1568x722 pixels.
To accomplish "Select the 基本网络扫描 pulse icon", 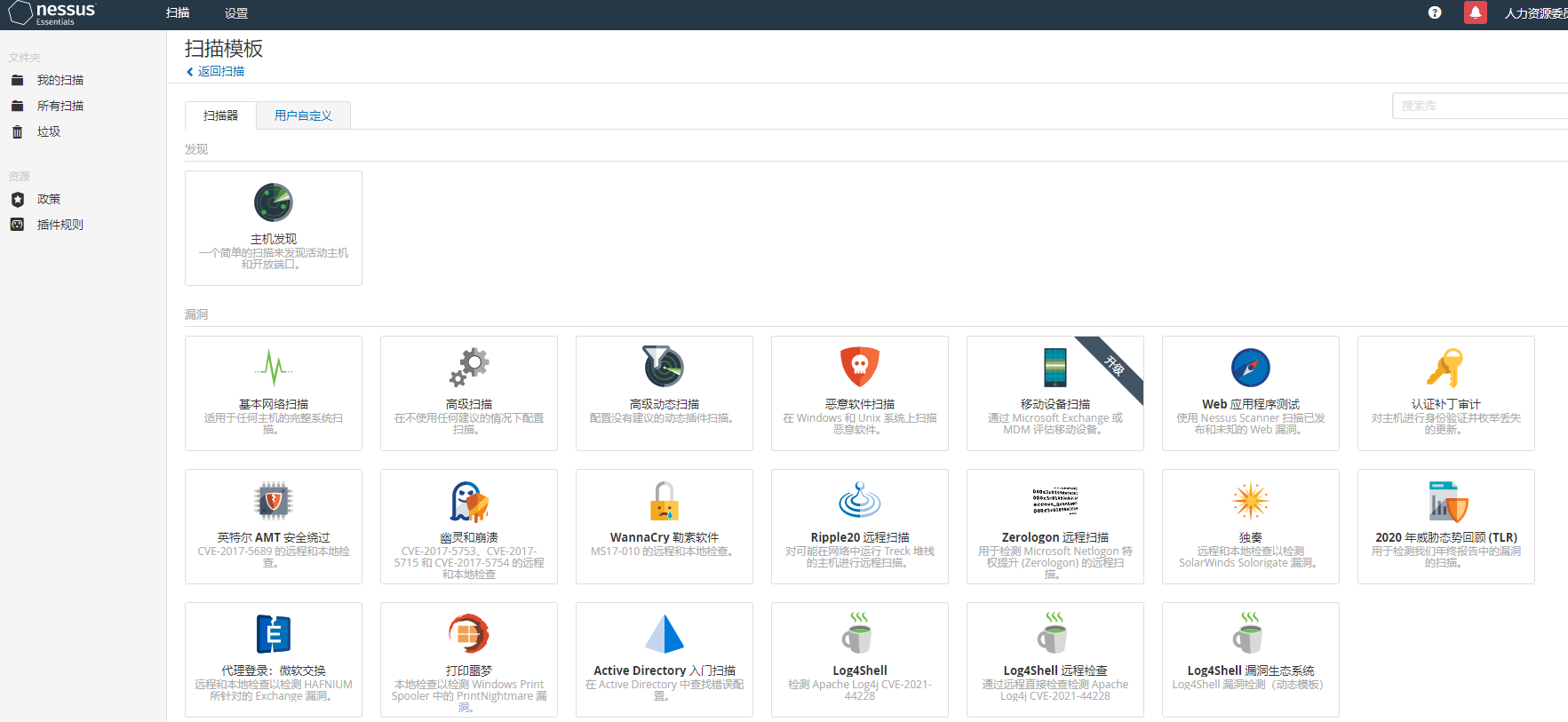I will pyautogui.click(x=274, y=367).
